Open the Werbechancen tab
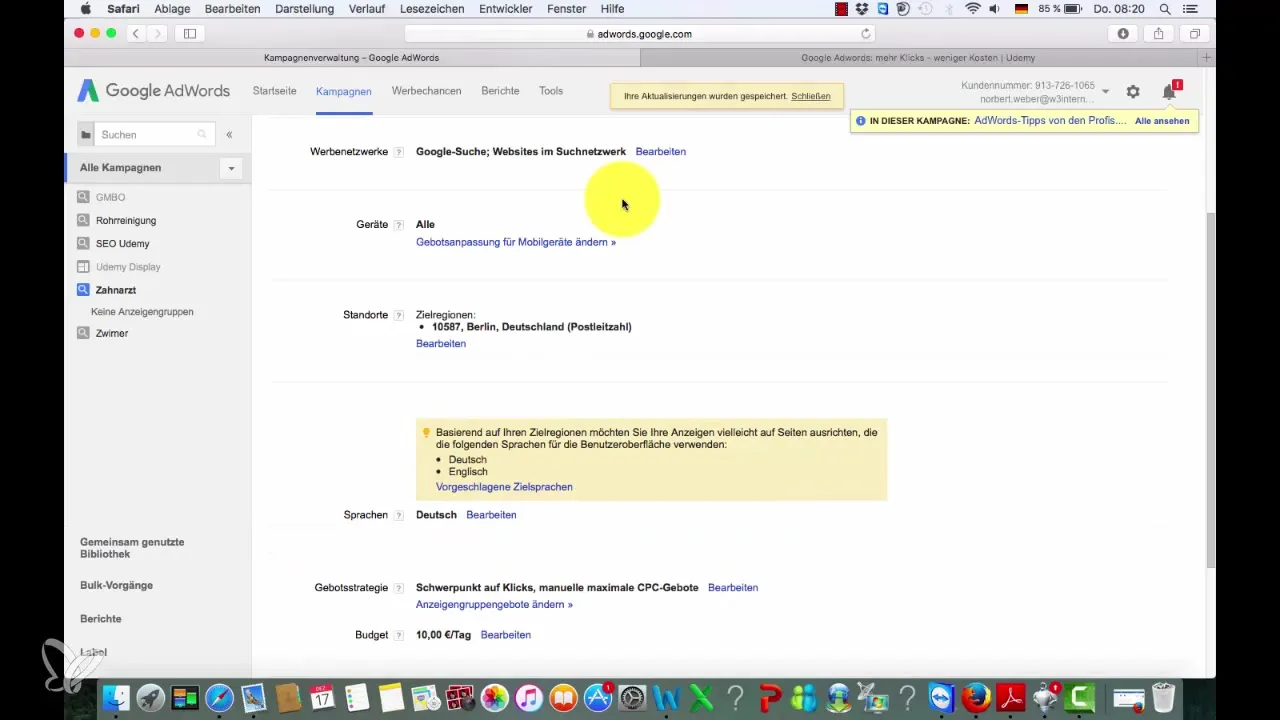 coord(426,91)
